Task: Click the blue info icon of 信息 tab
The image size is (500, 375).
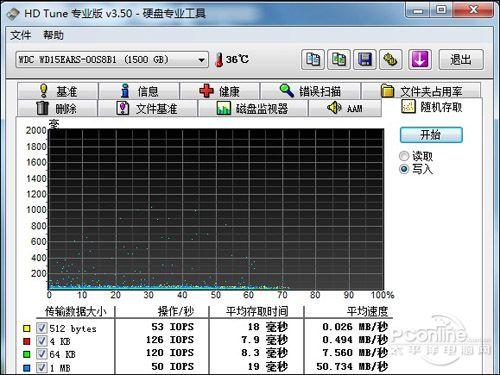Action: (x=125, y=91)
